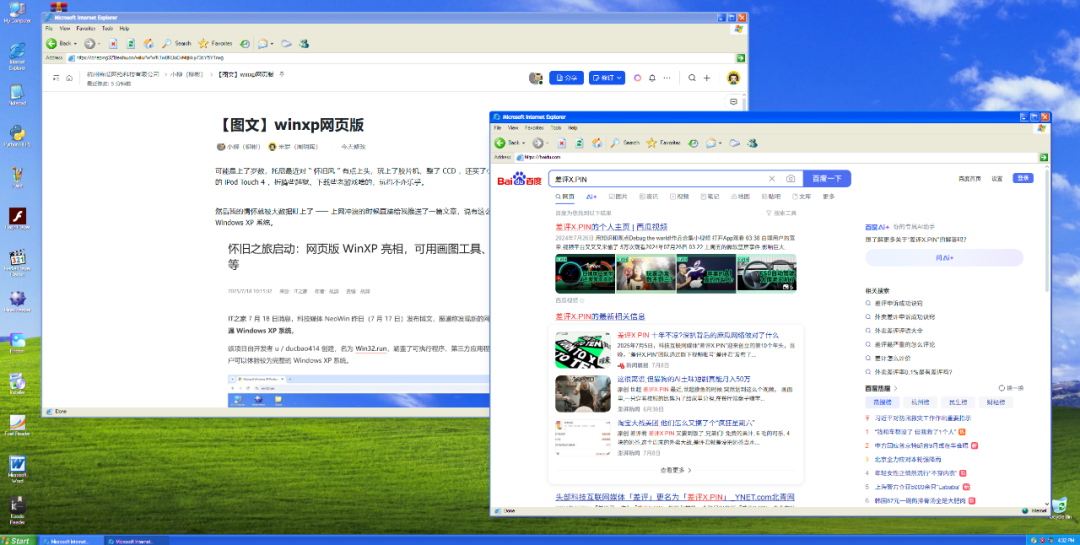Image resolution: width=1080 pixels, height=545 pixels.
Task: Open the 差评X.PIN的最新相关信息 heading link
Action: coord(600,316)
